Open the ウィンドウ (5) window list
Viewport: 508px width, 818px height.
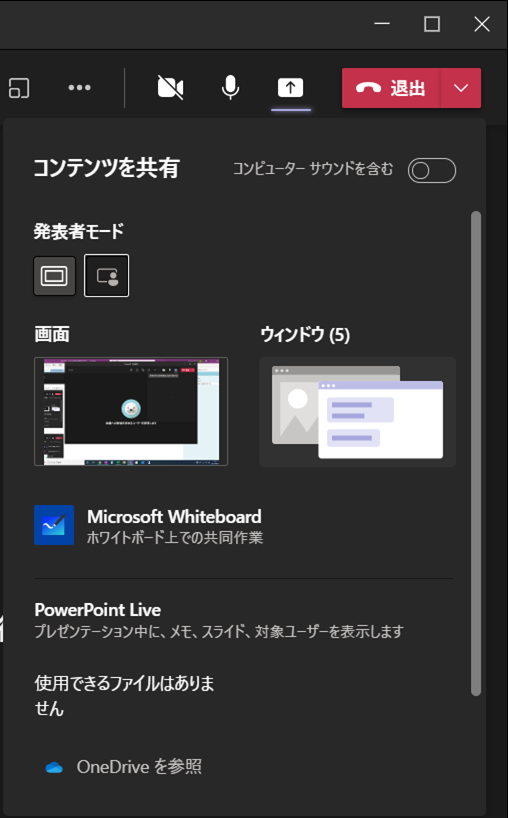(x=358, y=412)
